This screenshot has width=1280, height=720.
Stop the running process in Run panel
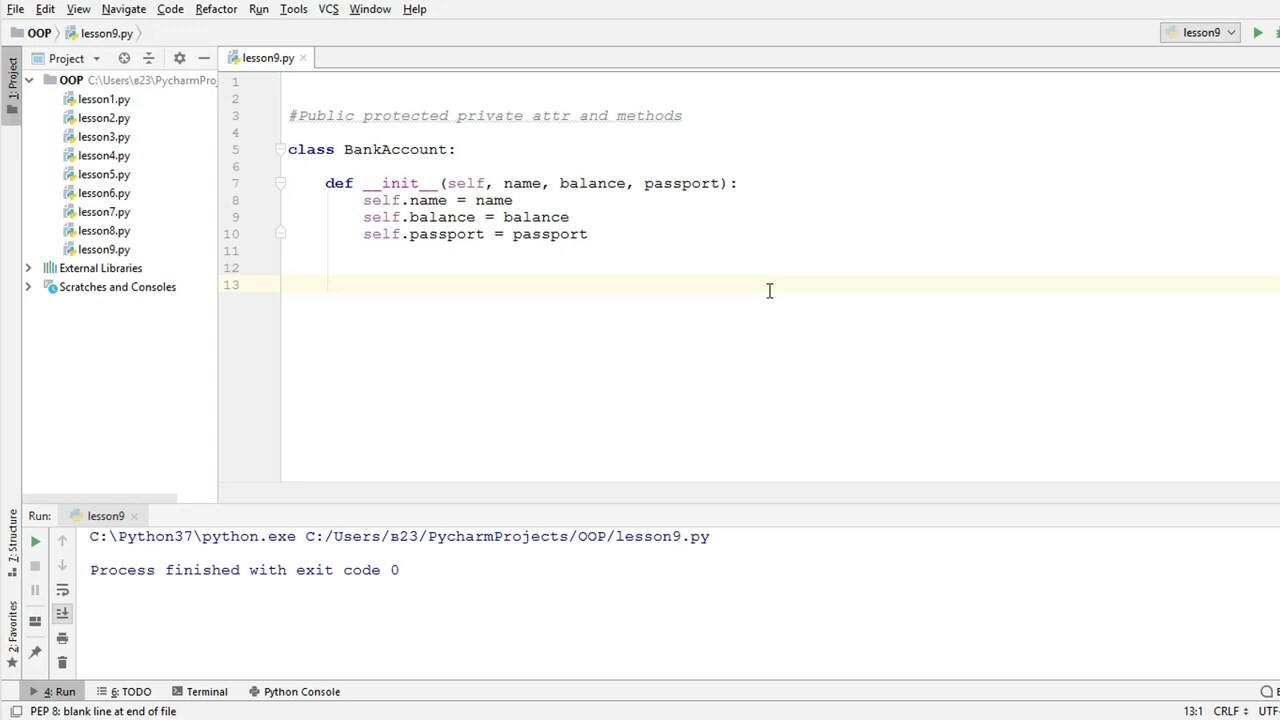point(35,565)
